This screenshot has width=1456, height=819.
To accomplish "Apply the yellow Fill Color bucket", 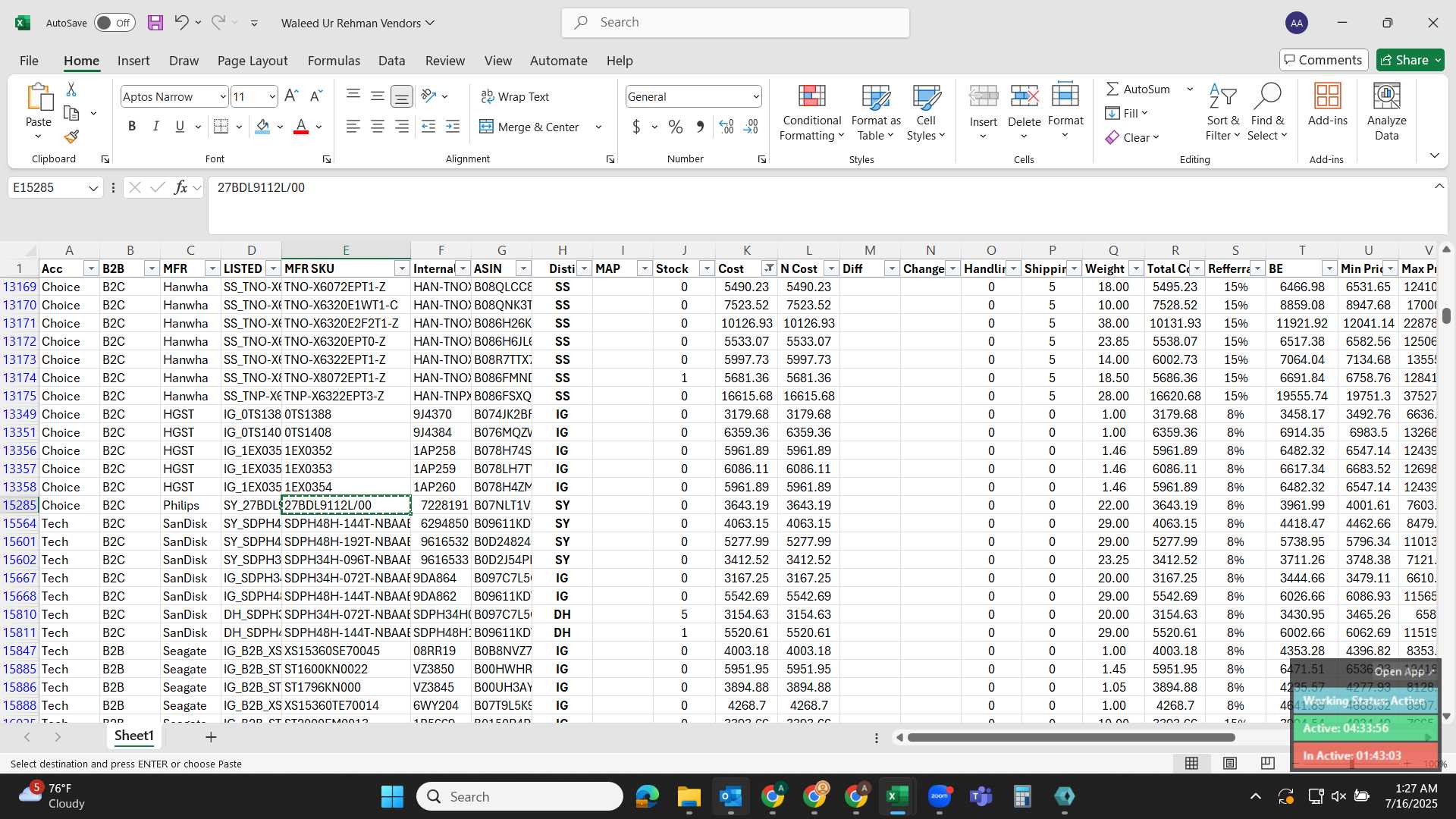I will [262, 127].
